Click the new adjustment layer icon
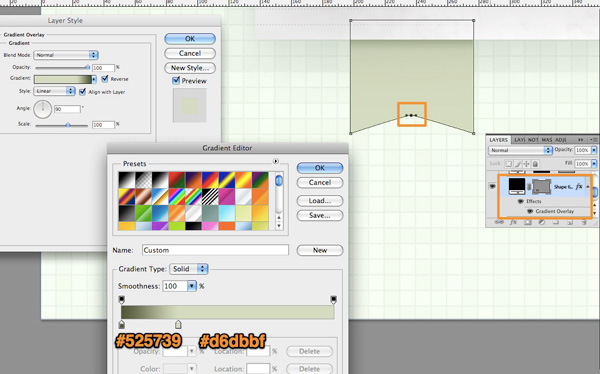This screenshot has height=374, width=600. point(541,222)
